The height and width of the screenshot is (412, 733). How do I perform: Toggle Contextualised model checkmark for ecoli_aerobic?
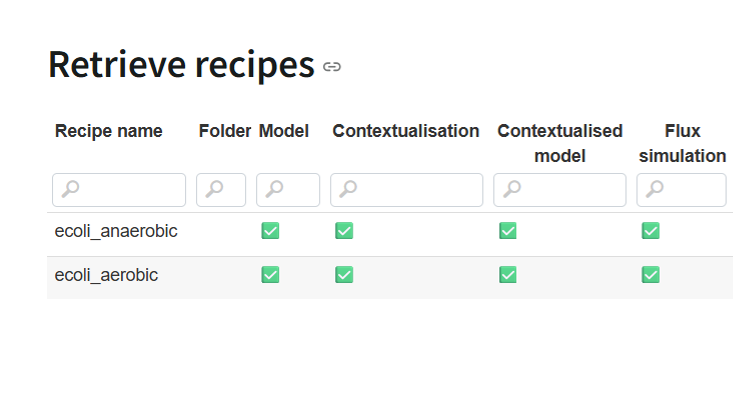pyautogui.click(x=508, y=274)
